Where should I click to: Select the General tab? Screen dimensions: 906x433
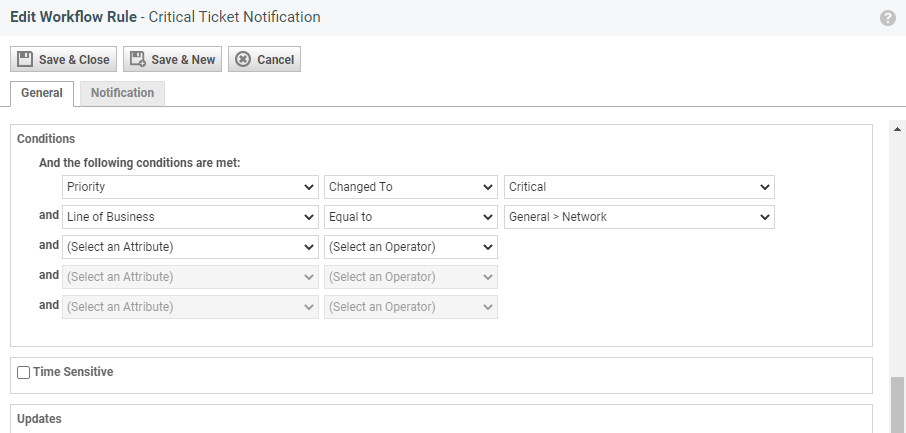pos(42,93)
